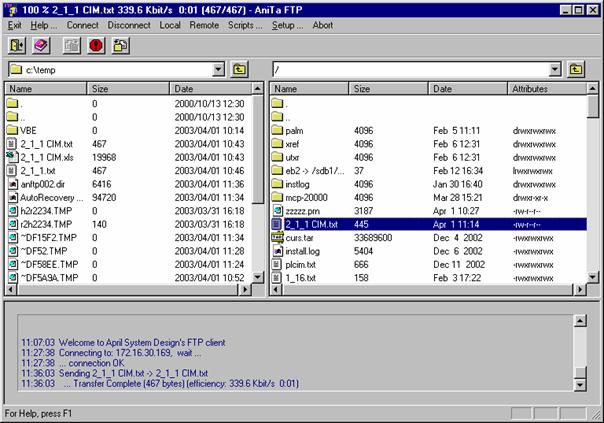Open the help book toolbar icon

(x=42, y=45)
